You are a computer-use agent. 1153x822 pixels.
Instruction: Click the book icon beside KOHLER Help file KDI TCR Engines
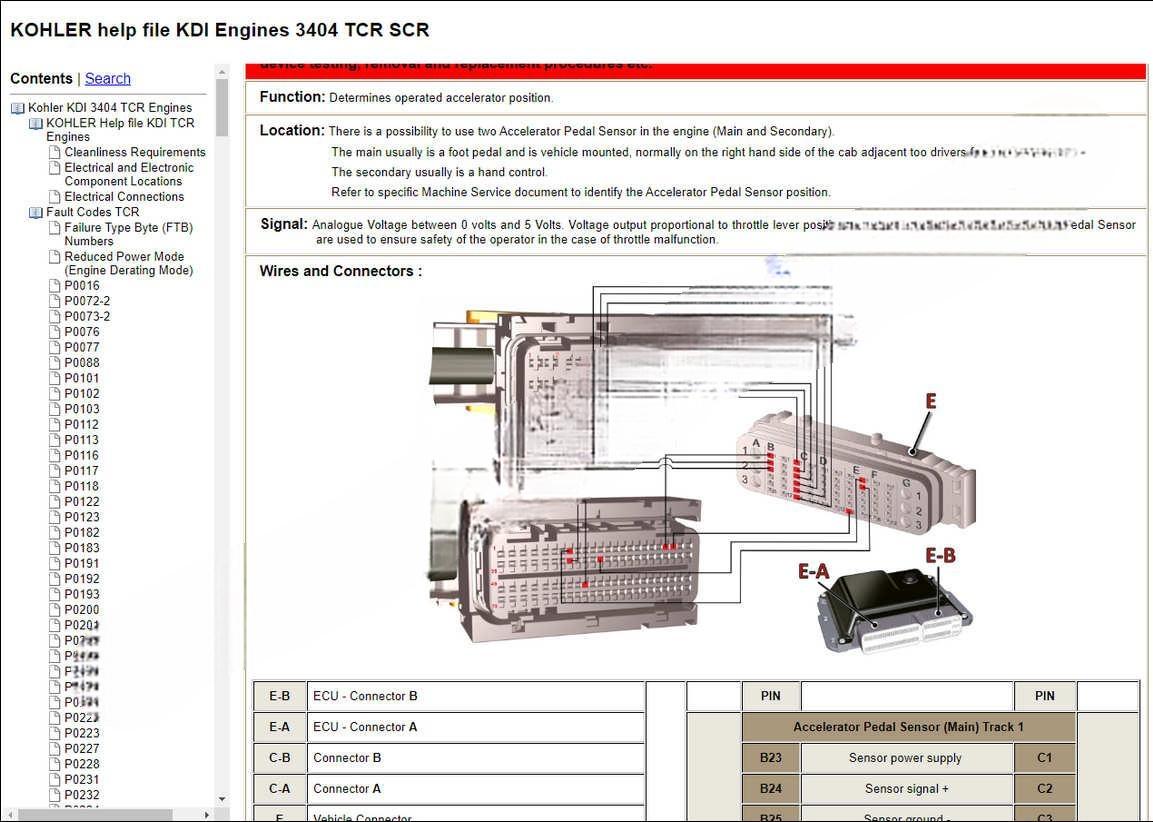coord(36,124)
